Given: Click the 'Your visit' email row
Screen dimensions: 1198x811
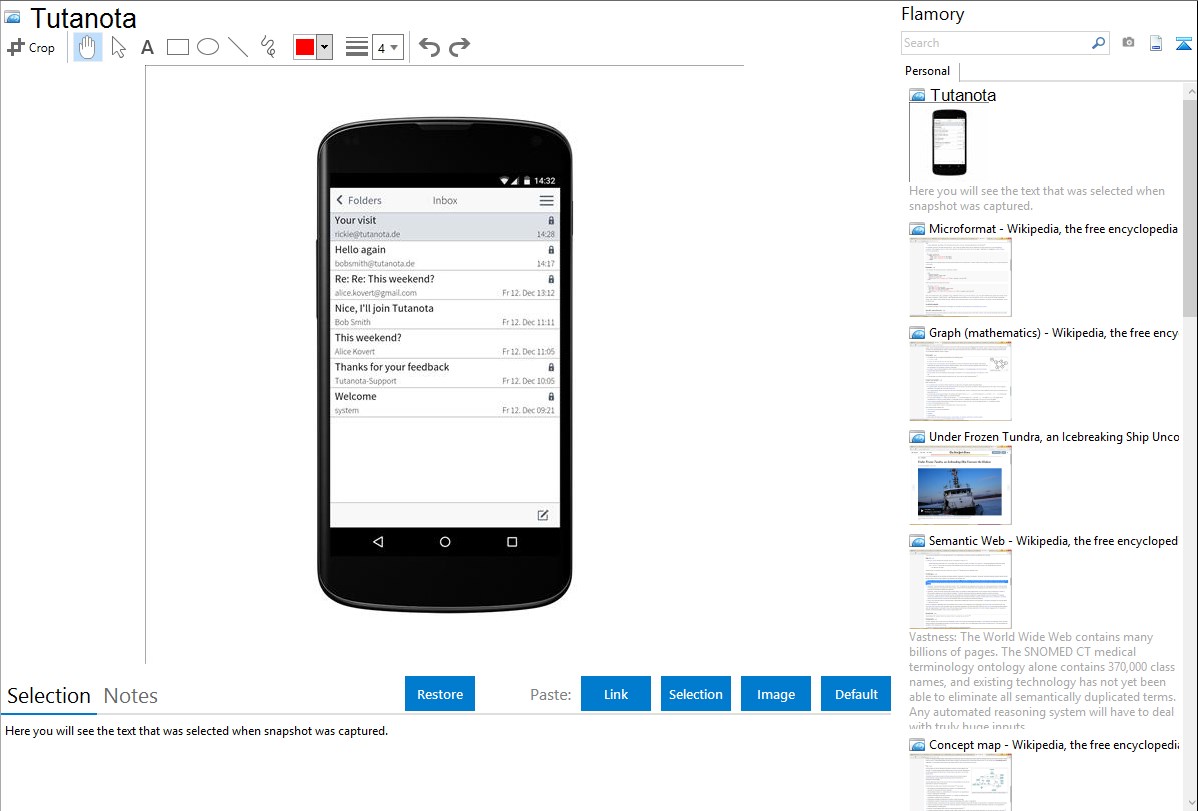Looking at the screenshot, I should click(x=445, y=227).
